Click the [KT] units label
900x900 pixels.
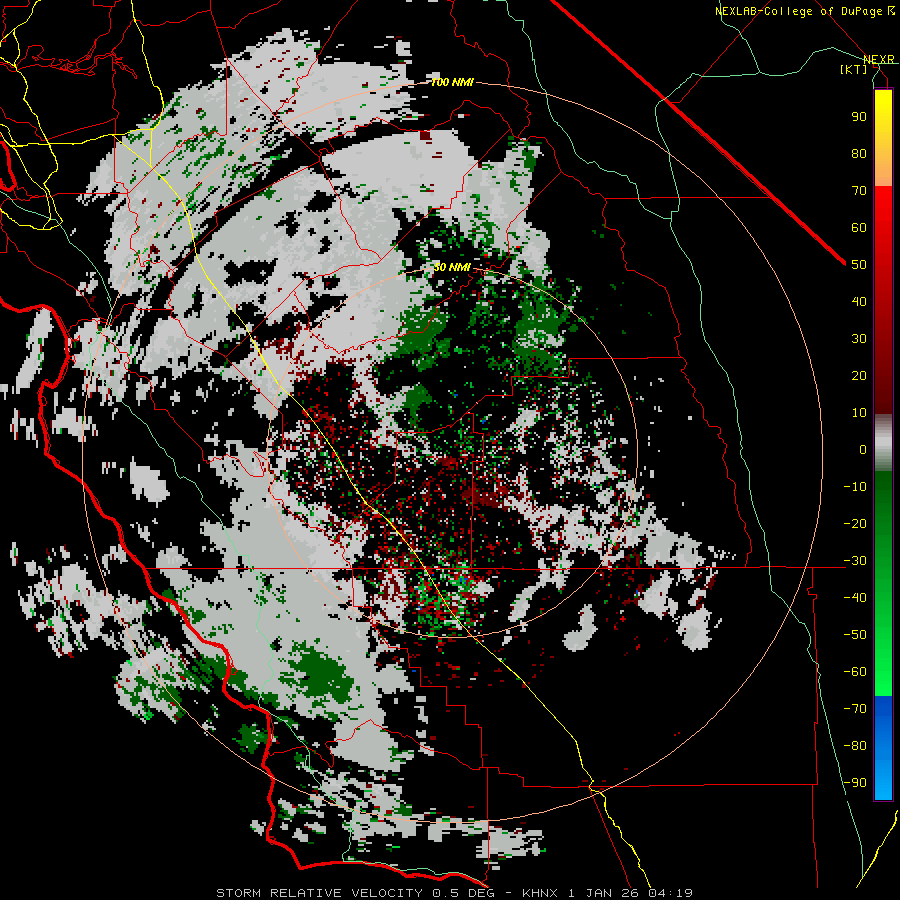click(854, 69)
